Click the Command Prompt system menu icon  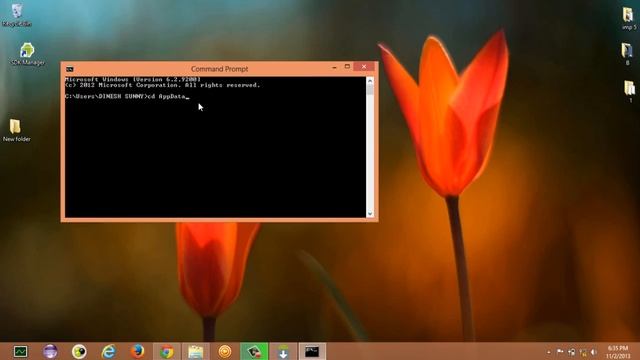click(70, 69)
